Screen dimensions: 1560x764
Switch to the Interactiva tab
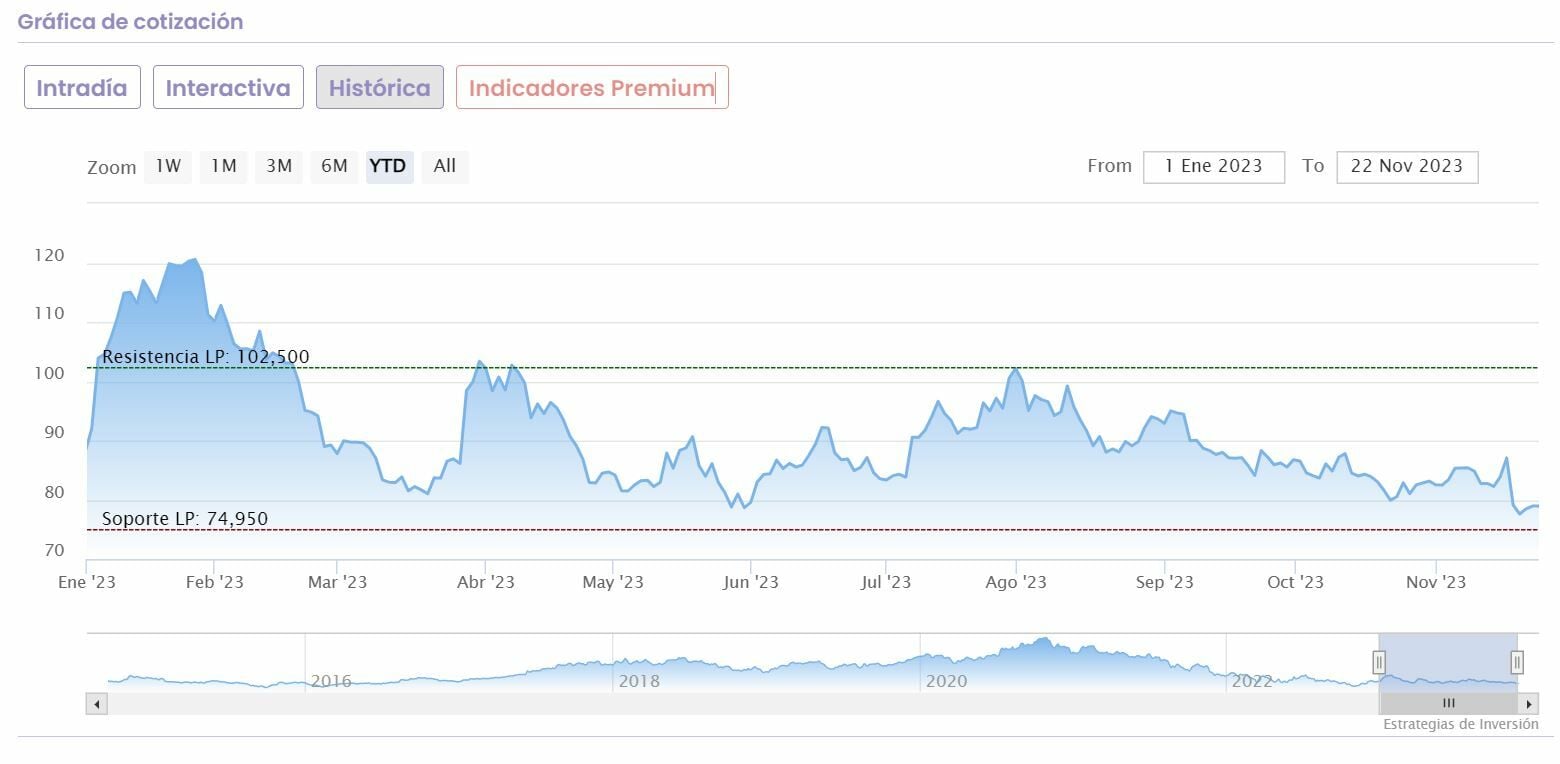[228, 88]
